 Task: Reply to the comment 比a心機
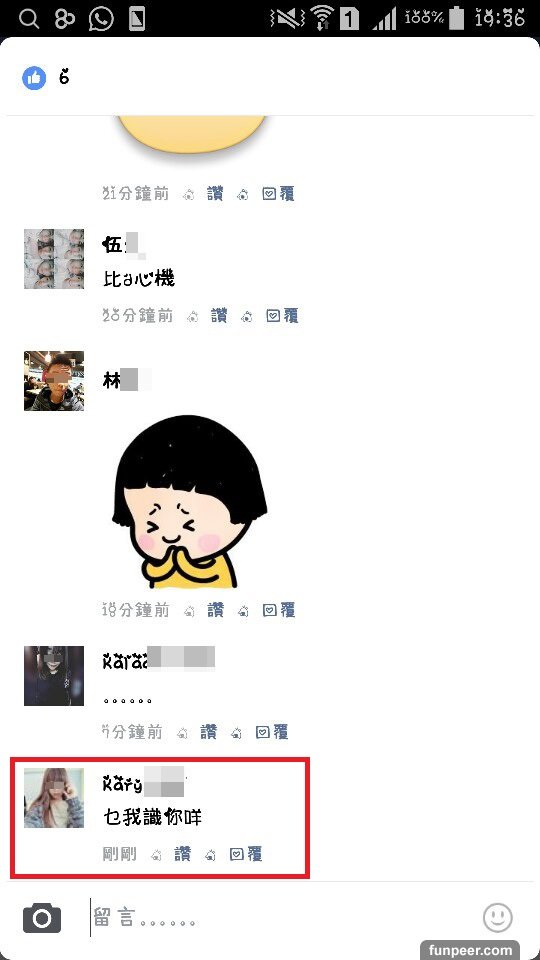click(x=282, y=316)
